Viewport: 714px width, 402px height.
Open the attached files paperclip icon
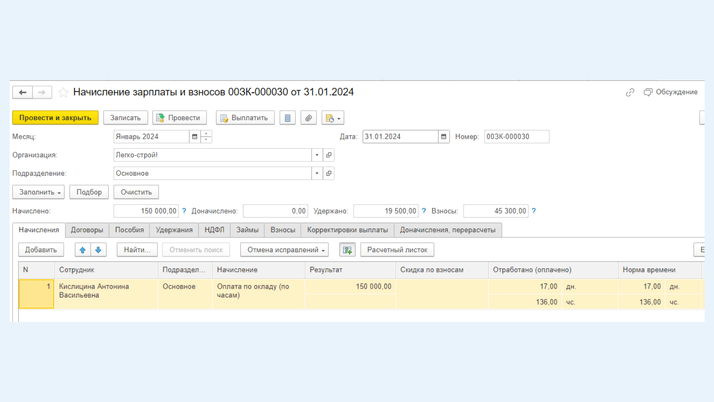pyautogui.click(x=308, y=118)
